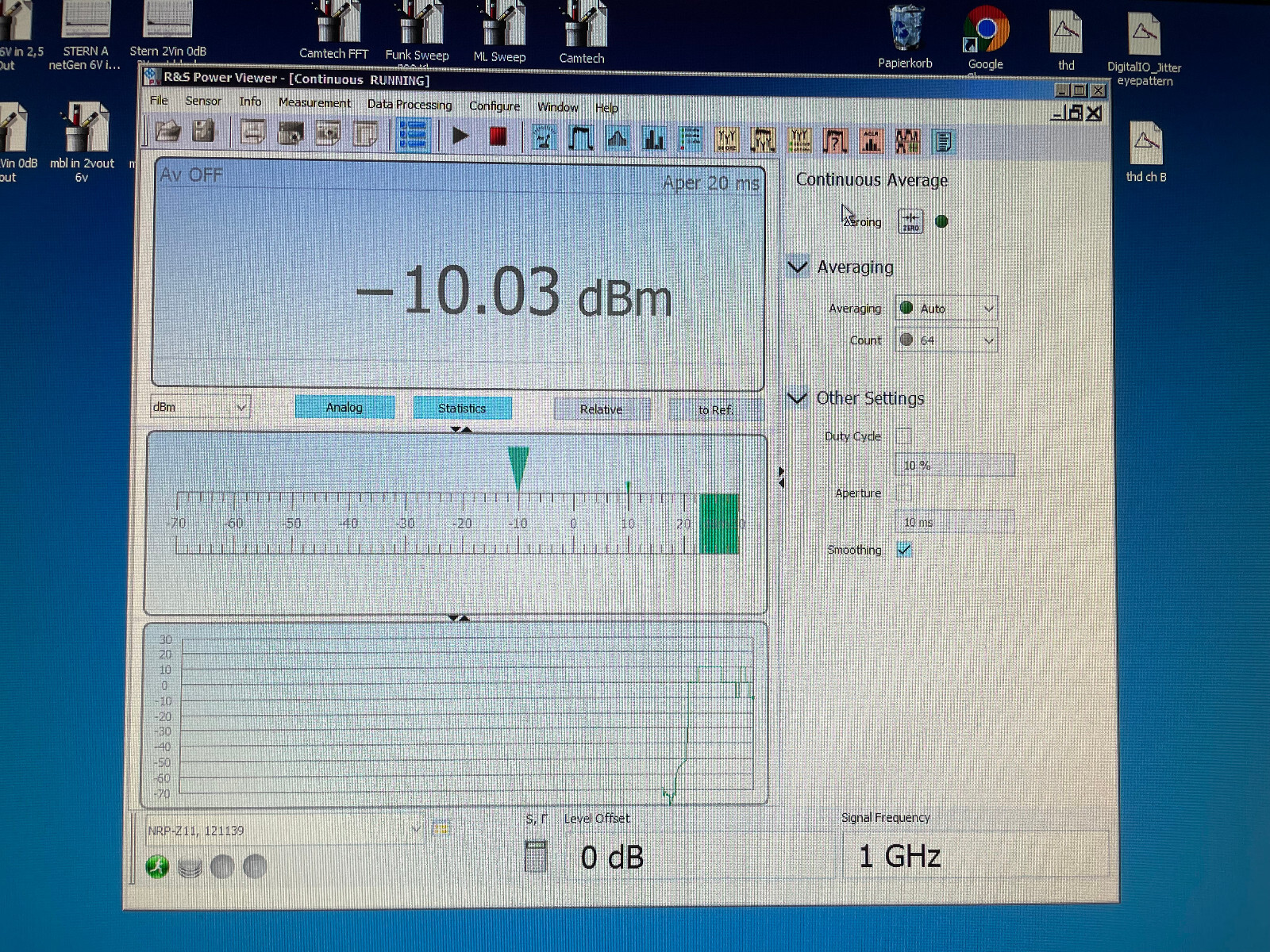The width and height of the screenshot is (1270, 952).
Task: Enable the Aperture checkbox
Action: click(x=903, y=493)
